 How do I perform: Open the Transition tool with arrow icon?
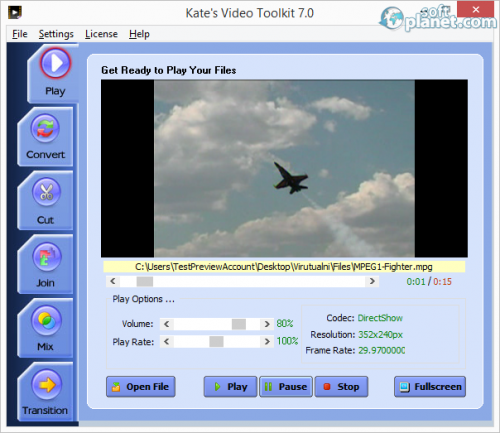pyautogui.click(x=46, y=392)
